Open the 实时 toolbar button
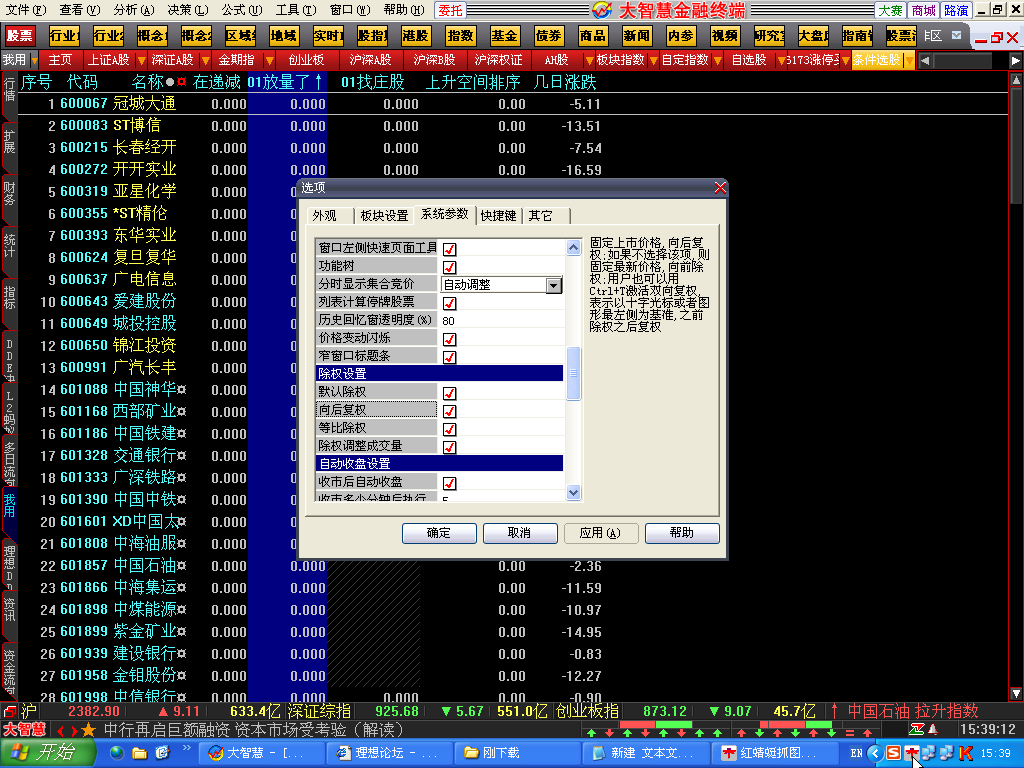 (328, 35)
